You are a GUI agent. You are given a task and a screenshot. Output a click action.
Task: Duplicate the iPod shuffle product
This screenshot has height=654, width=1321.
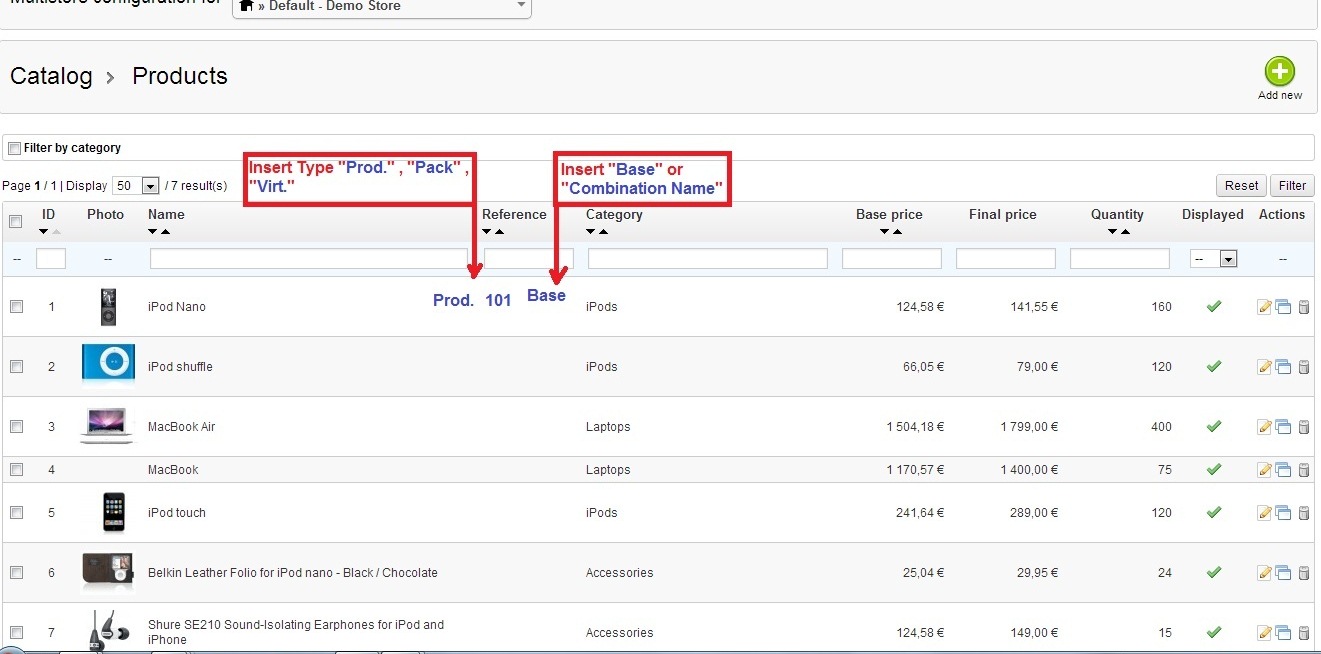point(1283,367)
